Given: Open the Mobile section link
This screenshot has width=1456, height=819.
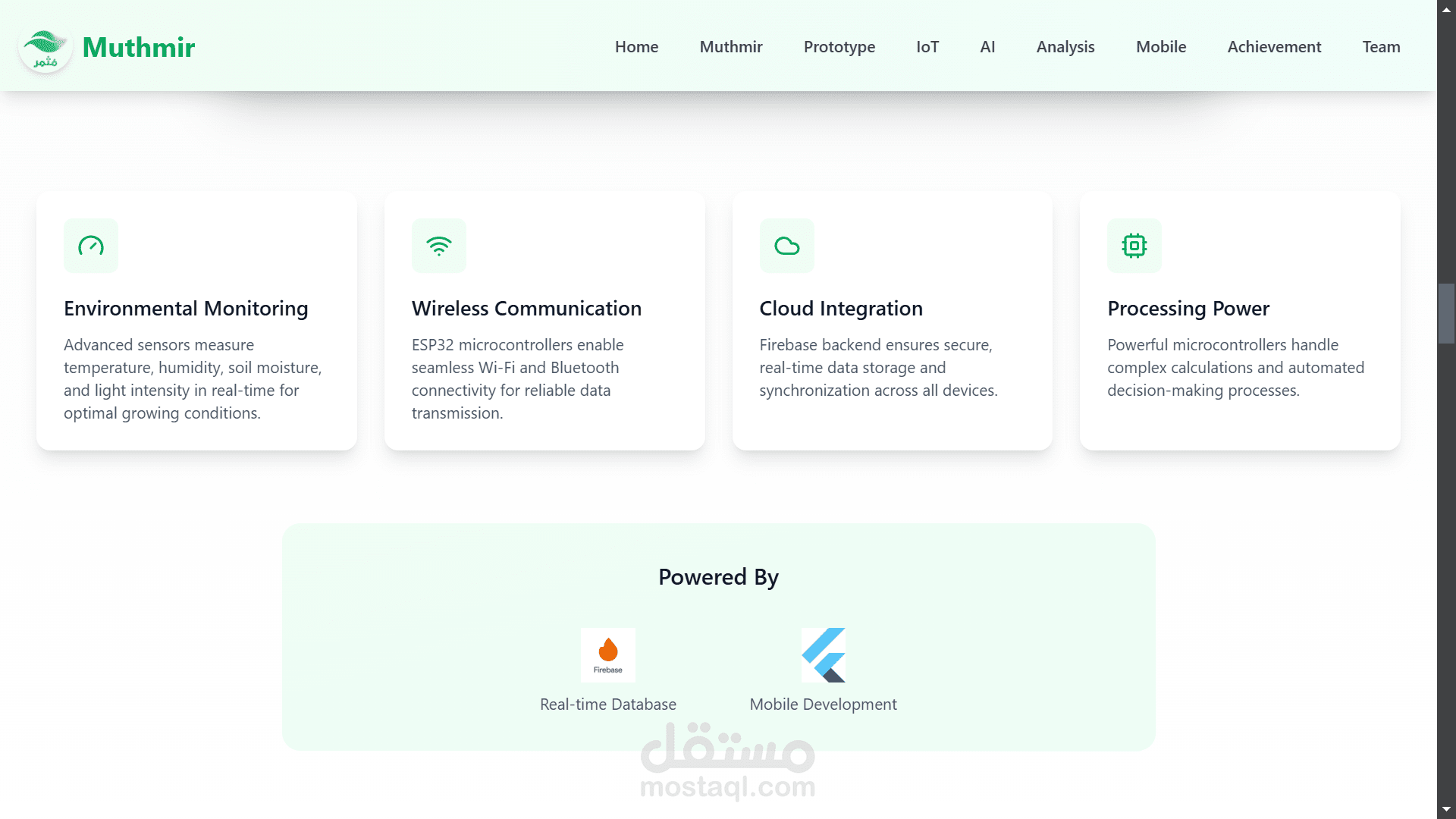Looking at the screenshot, I should pyautogui.click(x=1160, y=47).
